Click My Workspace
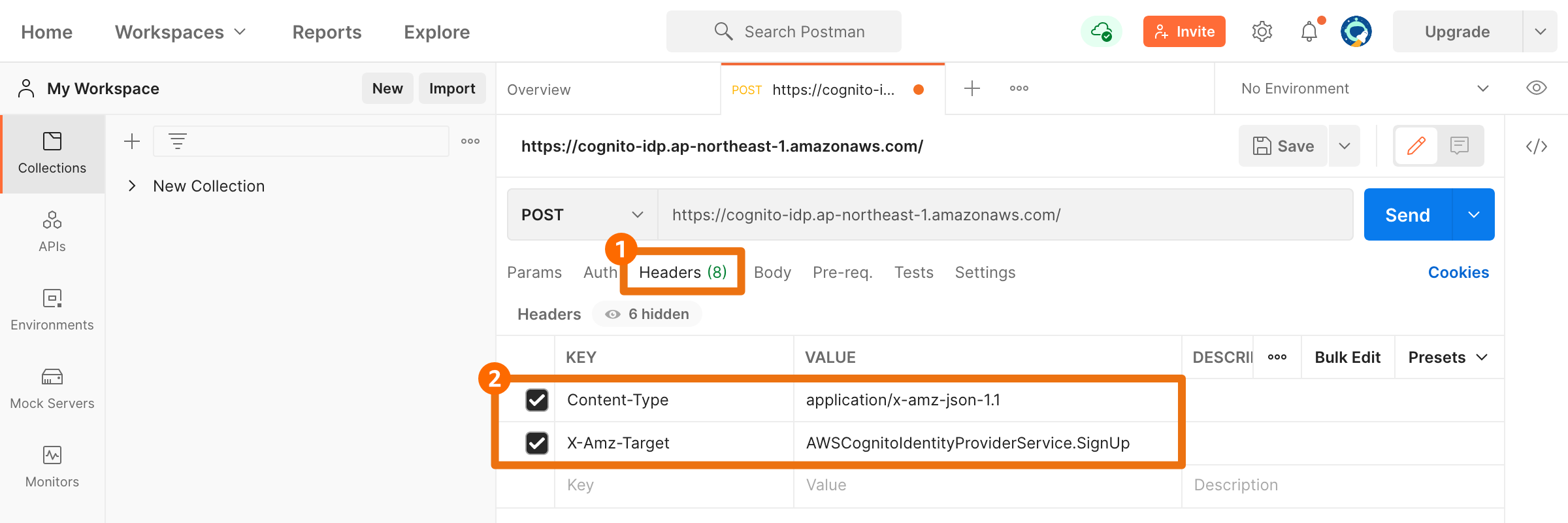 [103, 88]
